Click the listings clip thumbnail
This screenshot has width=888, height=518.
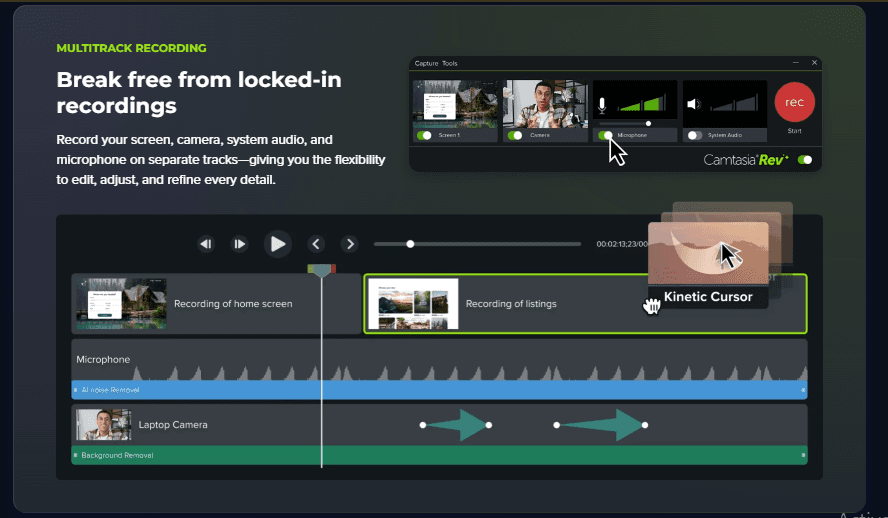[413, 304]
